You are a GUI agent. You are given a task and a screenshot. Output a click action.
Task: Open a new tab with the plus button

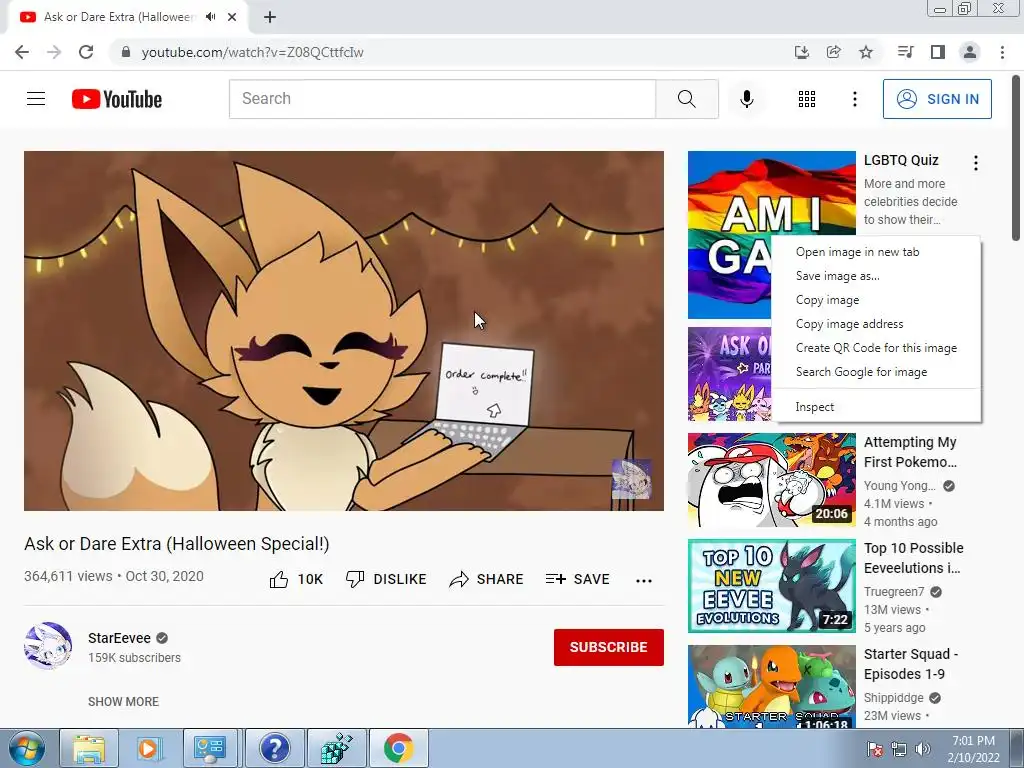click(x=270, y=17)
